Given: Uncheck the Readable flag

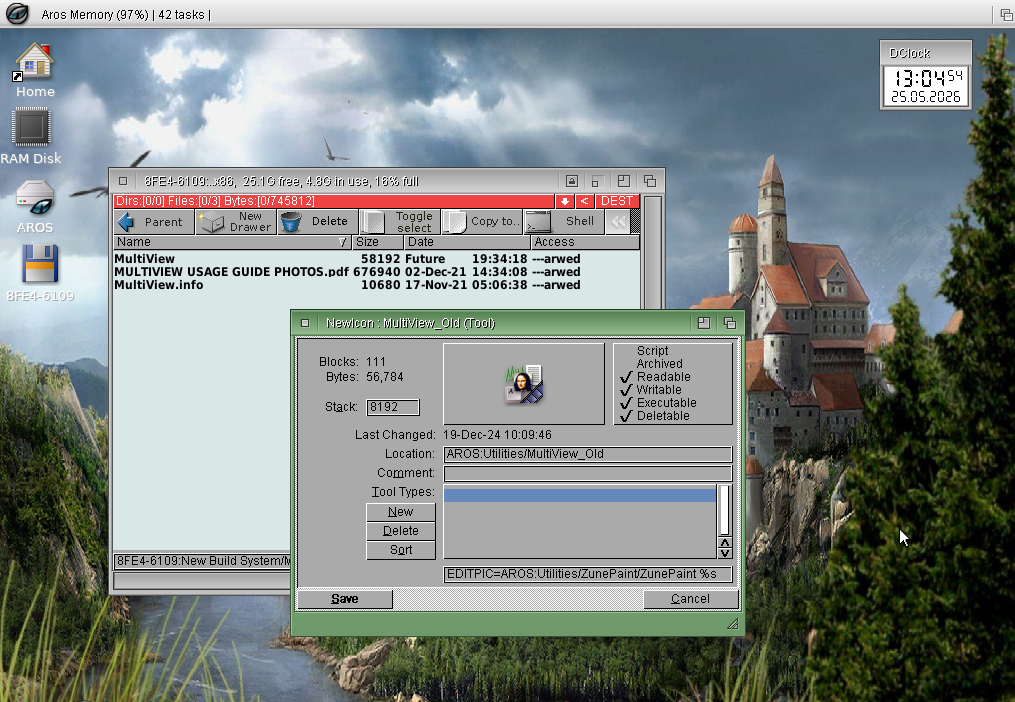Looking at the screenshot, I should coord(655,376).
